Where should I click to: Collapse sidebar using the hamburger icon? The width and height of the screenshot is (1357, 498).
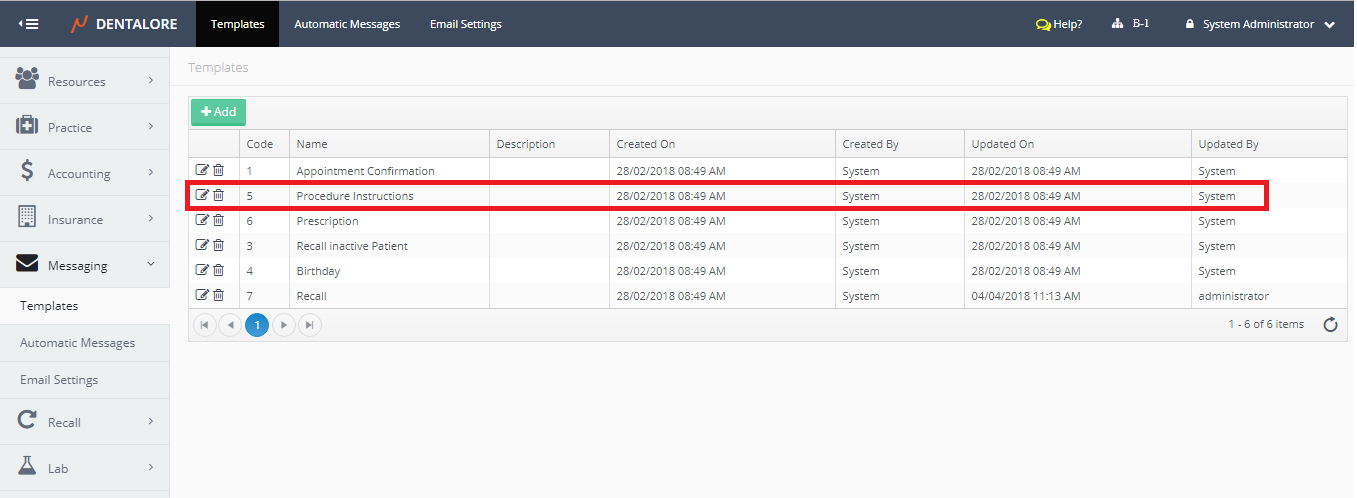coord(29,24)
